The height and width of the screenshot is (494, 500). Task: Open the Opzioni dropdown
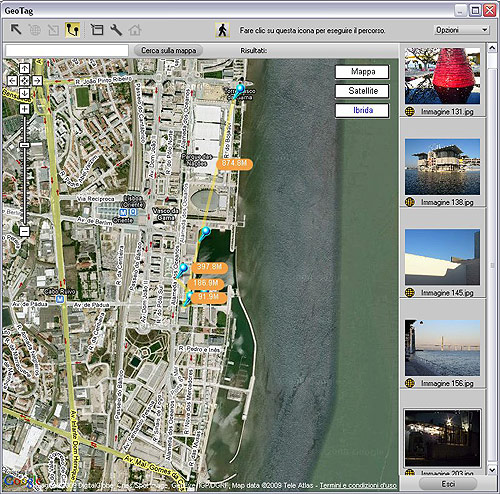(461, 30)
